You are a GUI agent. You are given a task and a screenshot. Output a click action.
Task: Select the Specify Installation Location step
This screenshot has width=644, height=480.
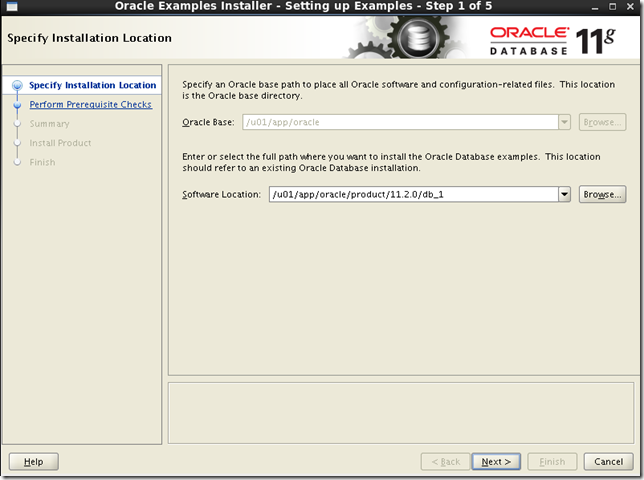pos(92,85)
